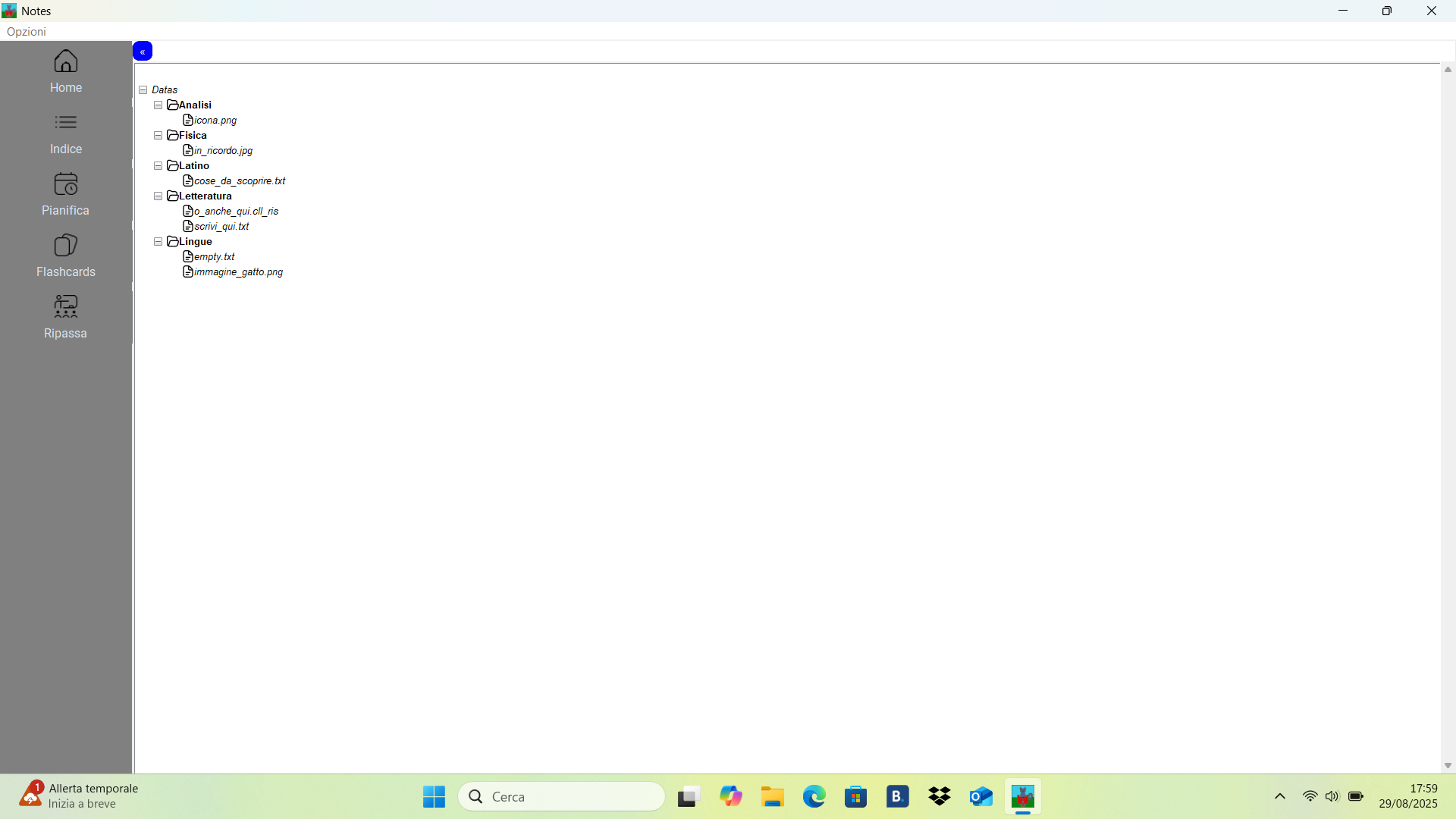Click file icon next to icona.png
The image size is (1456, 819).
[188, 120]
